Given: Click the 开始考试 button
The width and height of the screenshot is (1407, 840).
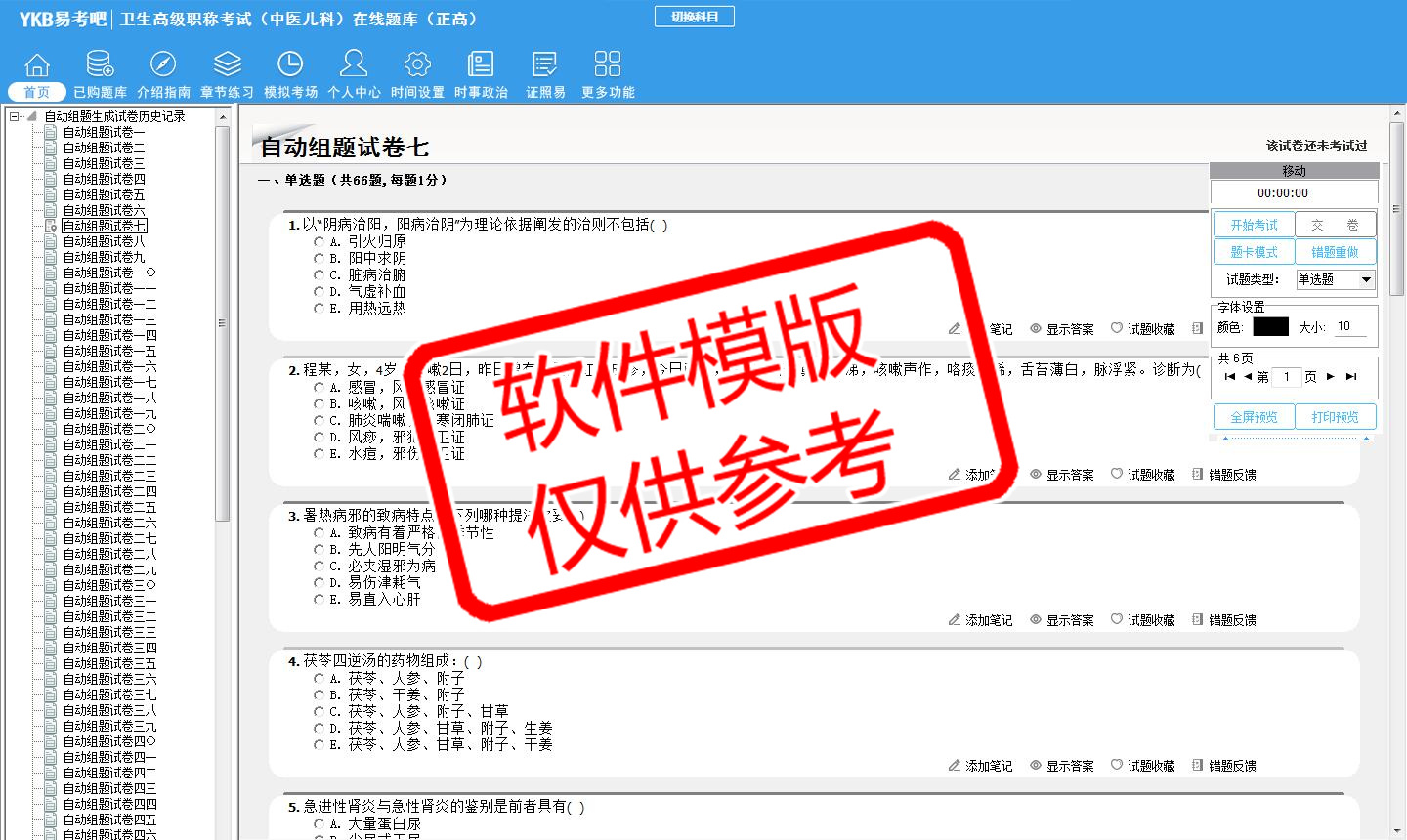Looking at the screenshot, I should (x=1254, y=225).
